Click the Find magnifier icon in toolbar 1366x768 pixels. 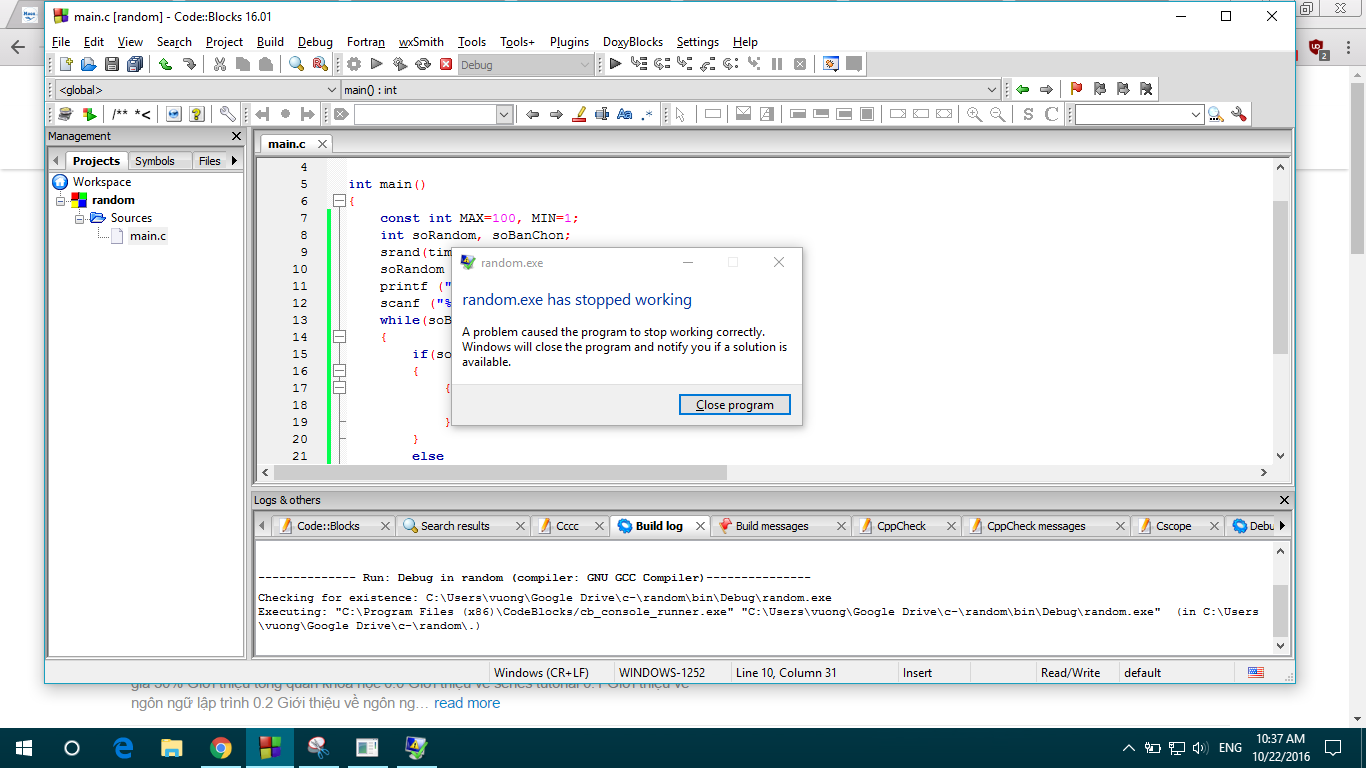(296, 64)
